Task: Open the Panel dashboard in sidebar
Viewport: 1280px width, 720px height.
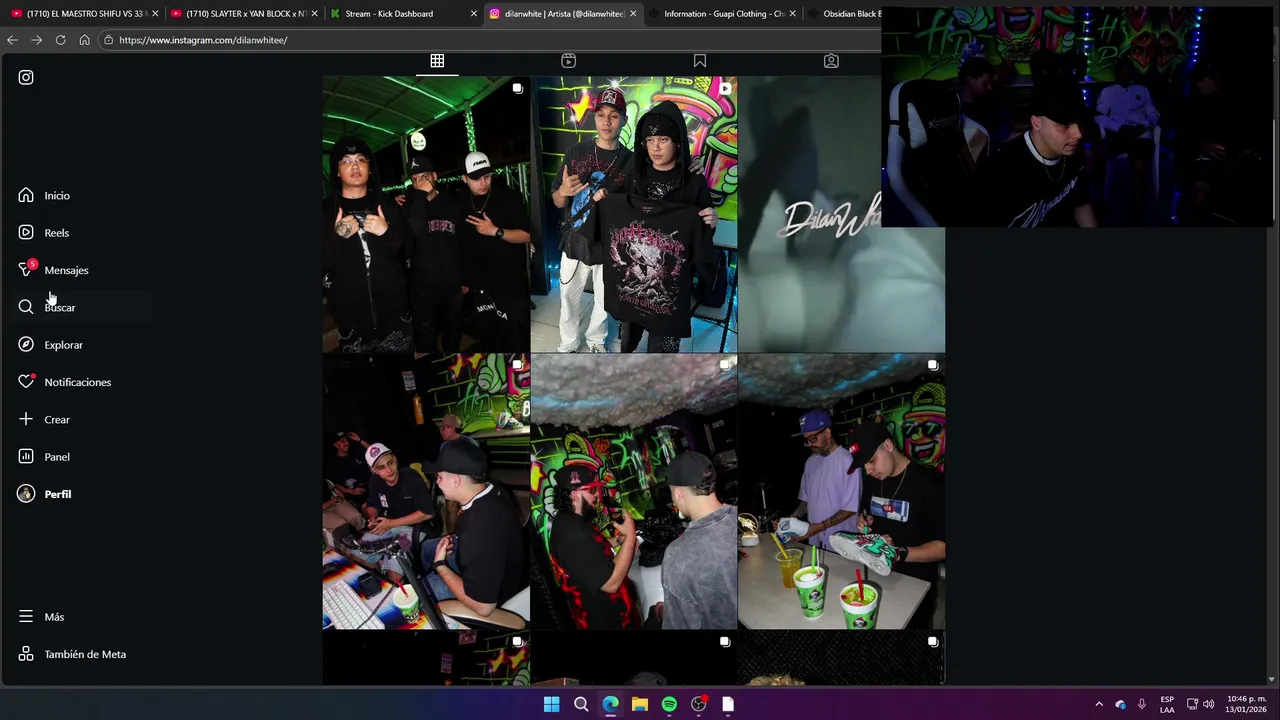Action: [44, 457]
